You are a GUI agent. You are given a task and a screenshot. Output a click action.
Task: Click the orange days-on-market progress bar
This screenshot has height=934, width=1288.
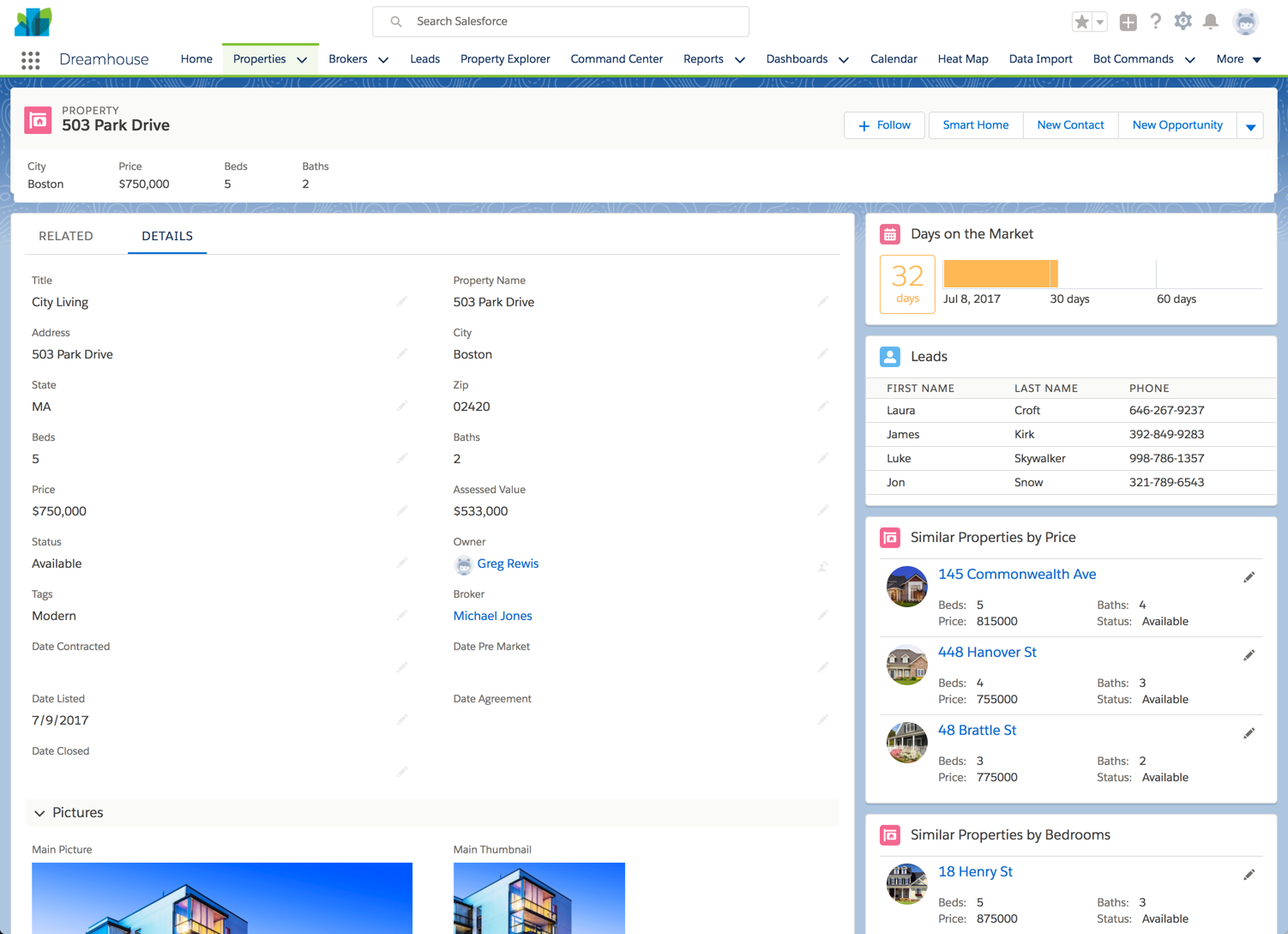(999, 274)
